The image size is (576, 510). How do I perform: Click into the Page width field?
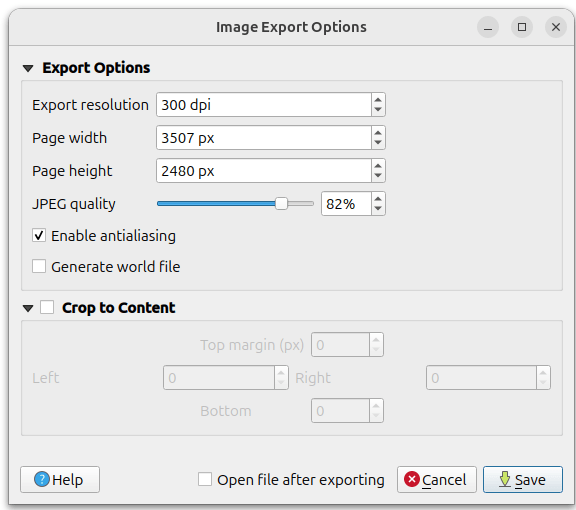(264, 138)
